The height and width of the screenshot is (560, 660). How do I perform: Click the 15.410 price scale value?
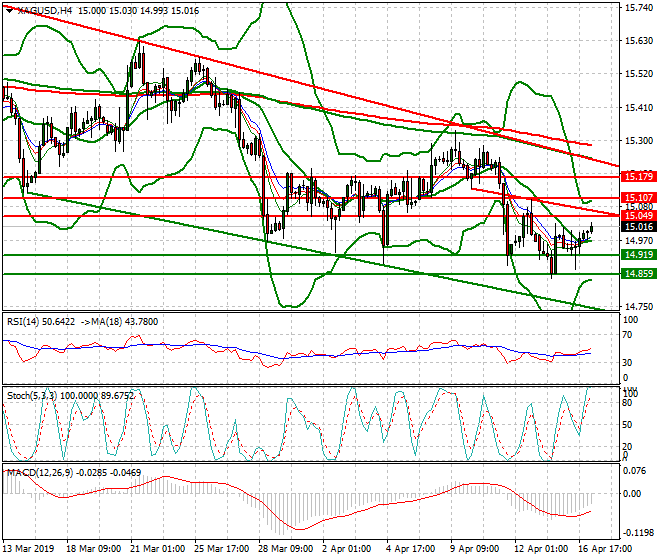[x=639, y=108]
